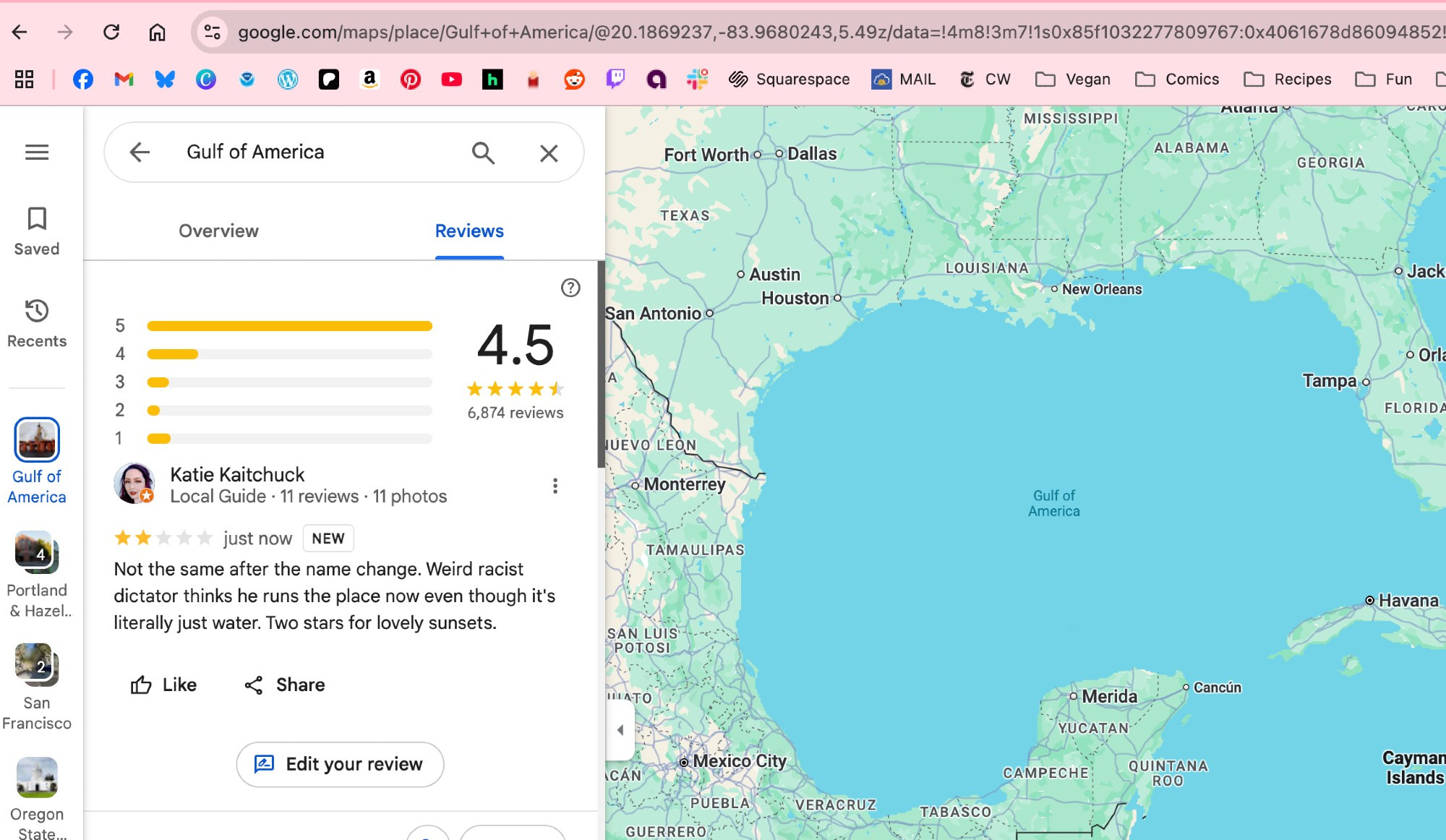Open the green 'h' bookmark
The height and width of the screenshot is (840, 1446).
tap(492, 80)
